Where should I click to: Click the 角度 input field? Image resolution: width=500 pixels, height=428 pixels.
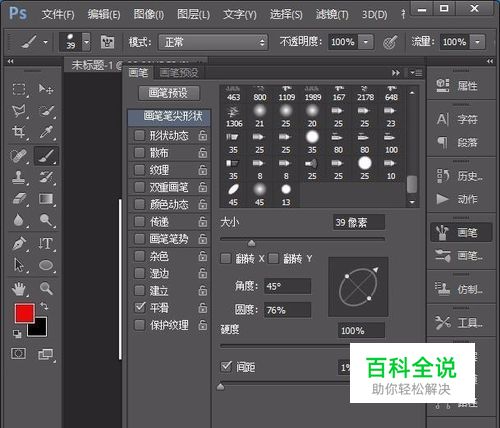coord(287,286)
